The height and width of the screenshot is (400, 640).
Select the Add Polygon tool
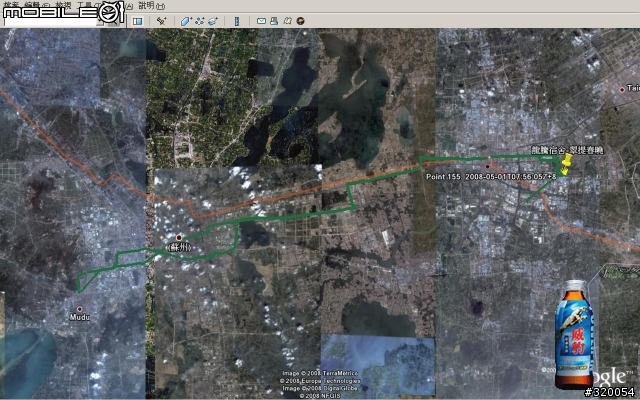pyautogui.click(x=186, y=21)
